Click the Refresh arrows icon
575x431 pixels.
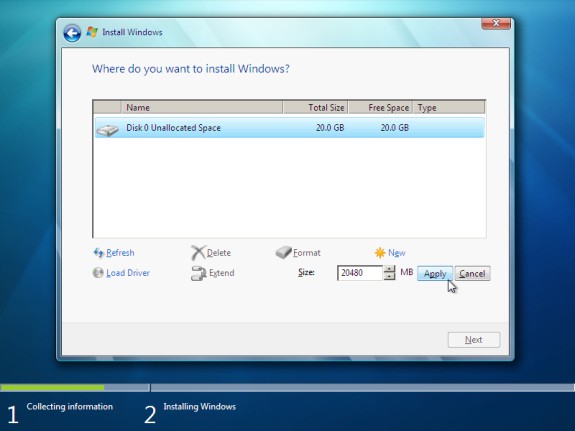[98, 252]
